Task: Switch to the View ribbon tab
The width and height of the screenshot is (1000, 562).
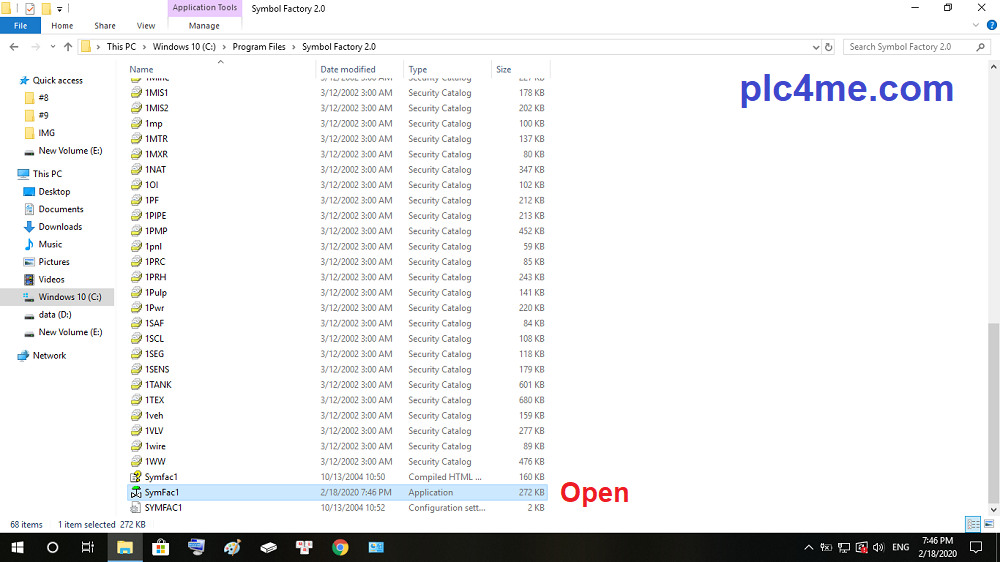Action: pyautogui.click(x=146, y=26)
